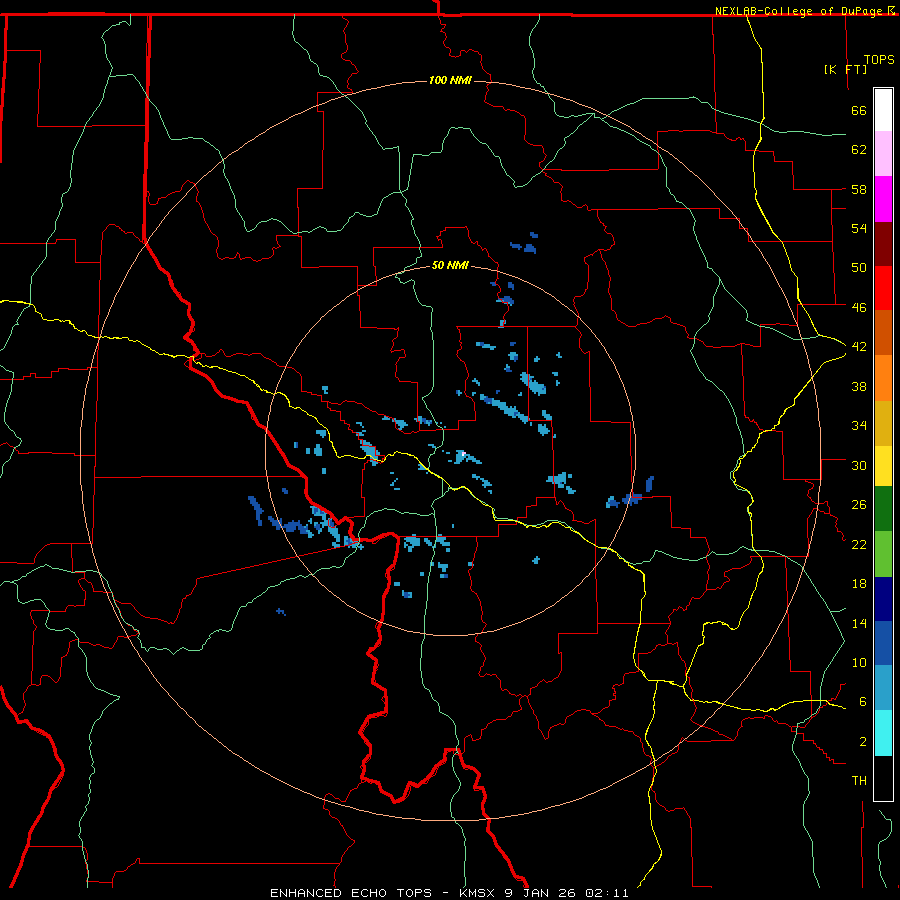Screen dimensions: 900x900
Task: Click the 26 value on the legend scale
Action: tap(859, 505)
